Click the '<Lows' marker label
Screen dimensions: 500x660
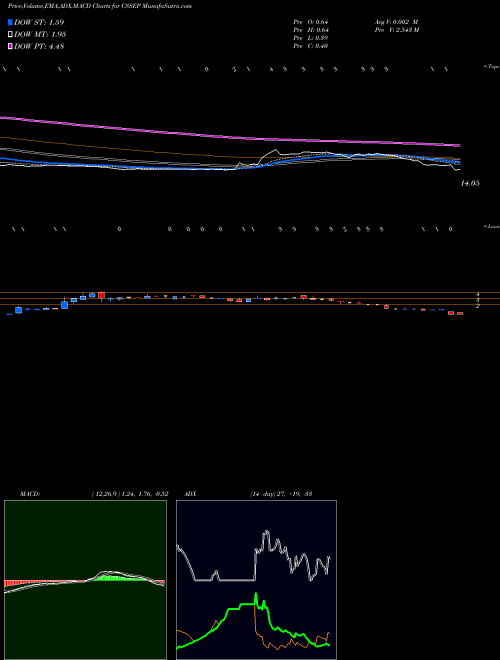point(491,226)
